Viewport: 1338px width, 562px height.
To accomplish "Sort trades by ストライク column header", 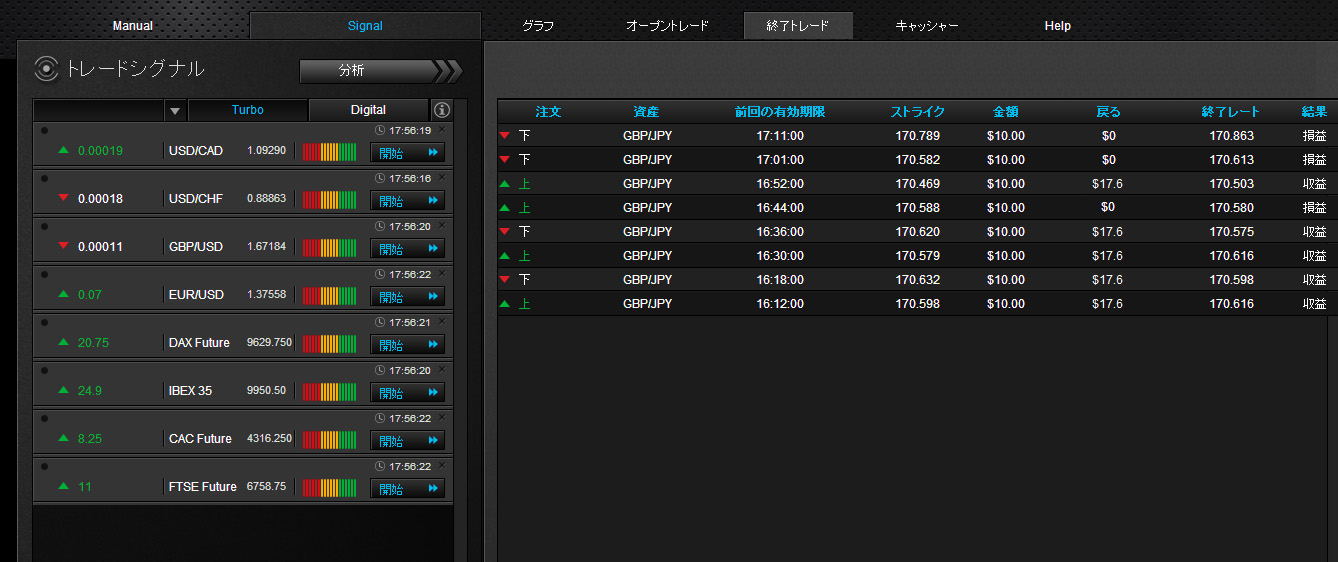I will [x=917, y=112].
